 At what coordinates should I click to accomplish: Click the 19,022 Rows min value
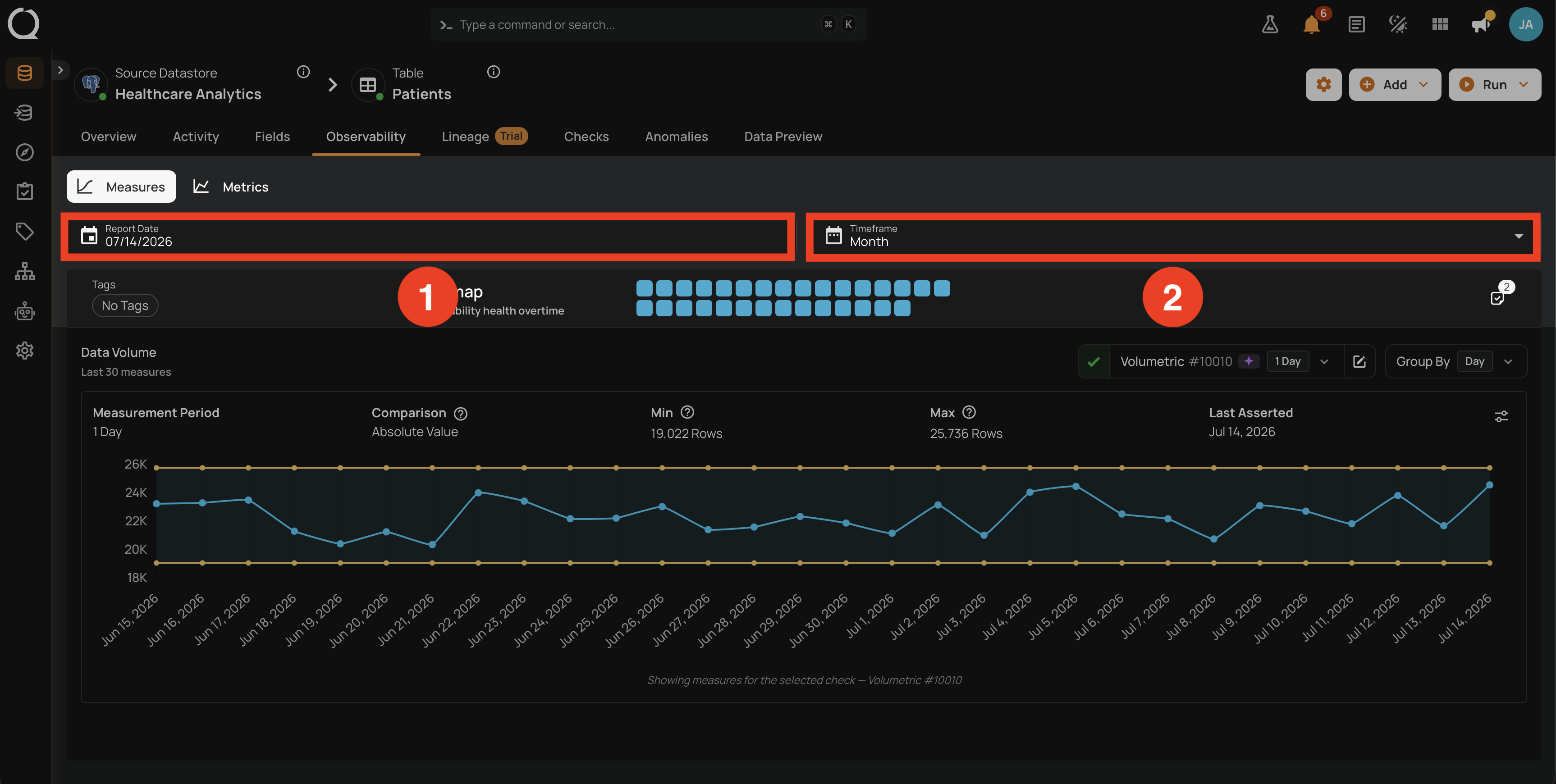pyautogui.click(x=686, y=433)
